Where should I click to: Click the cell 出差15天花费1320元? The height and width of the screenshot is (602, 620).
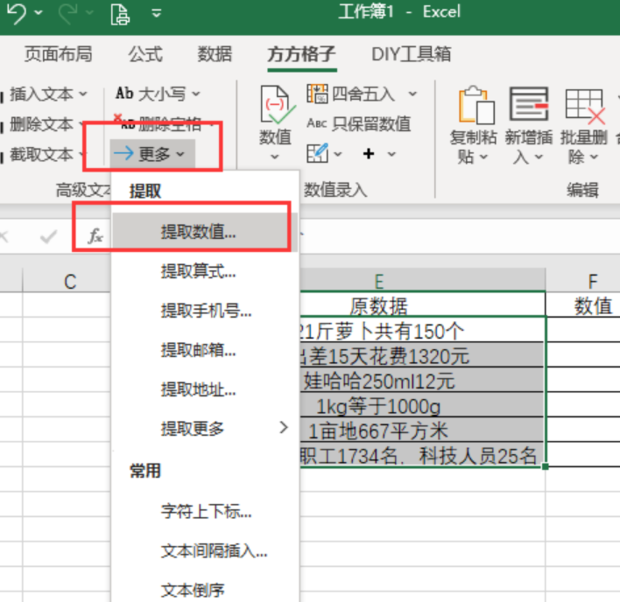coord(422,356)
